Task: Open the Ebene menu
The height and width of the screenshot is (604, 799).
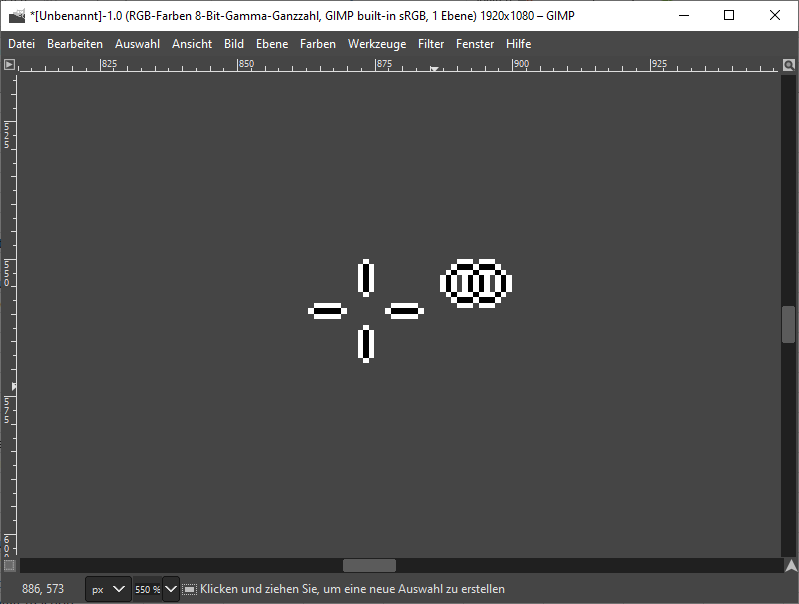Action: click(271, 44)
